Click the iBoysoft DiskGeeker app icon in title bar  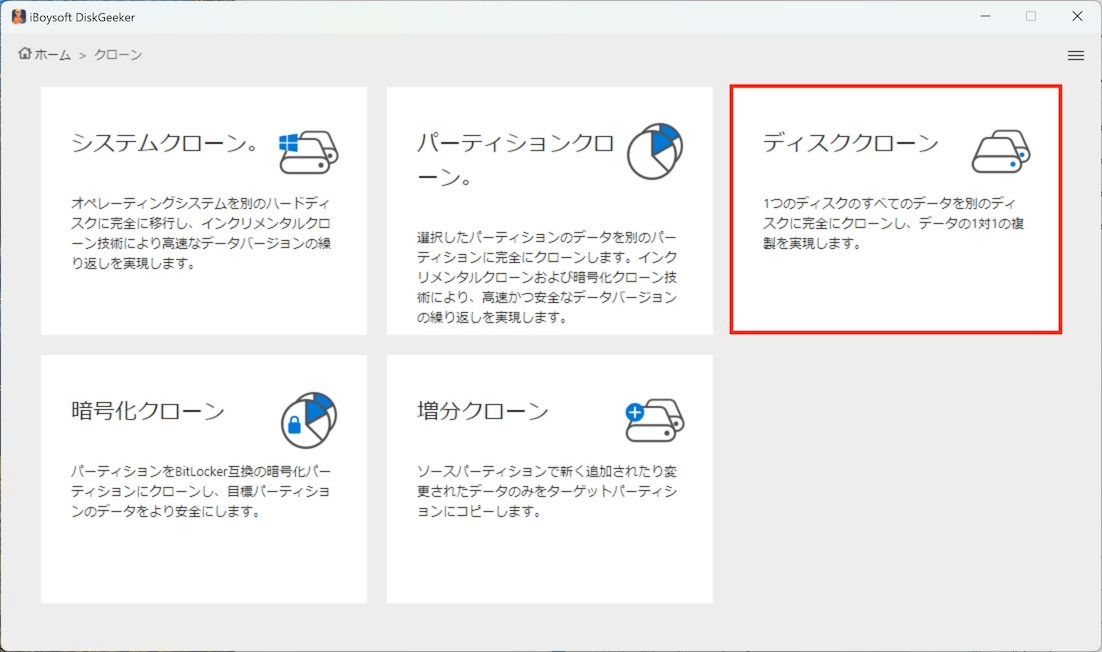18,17
